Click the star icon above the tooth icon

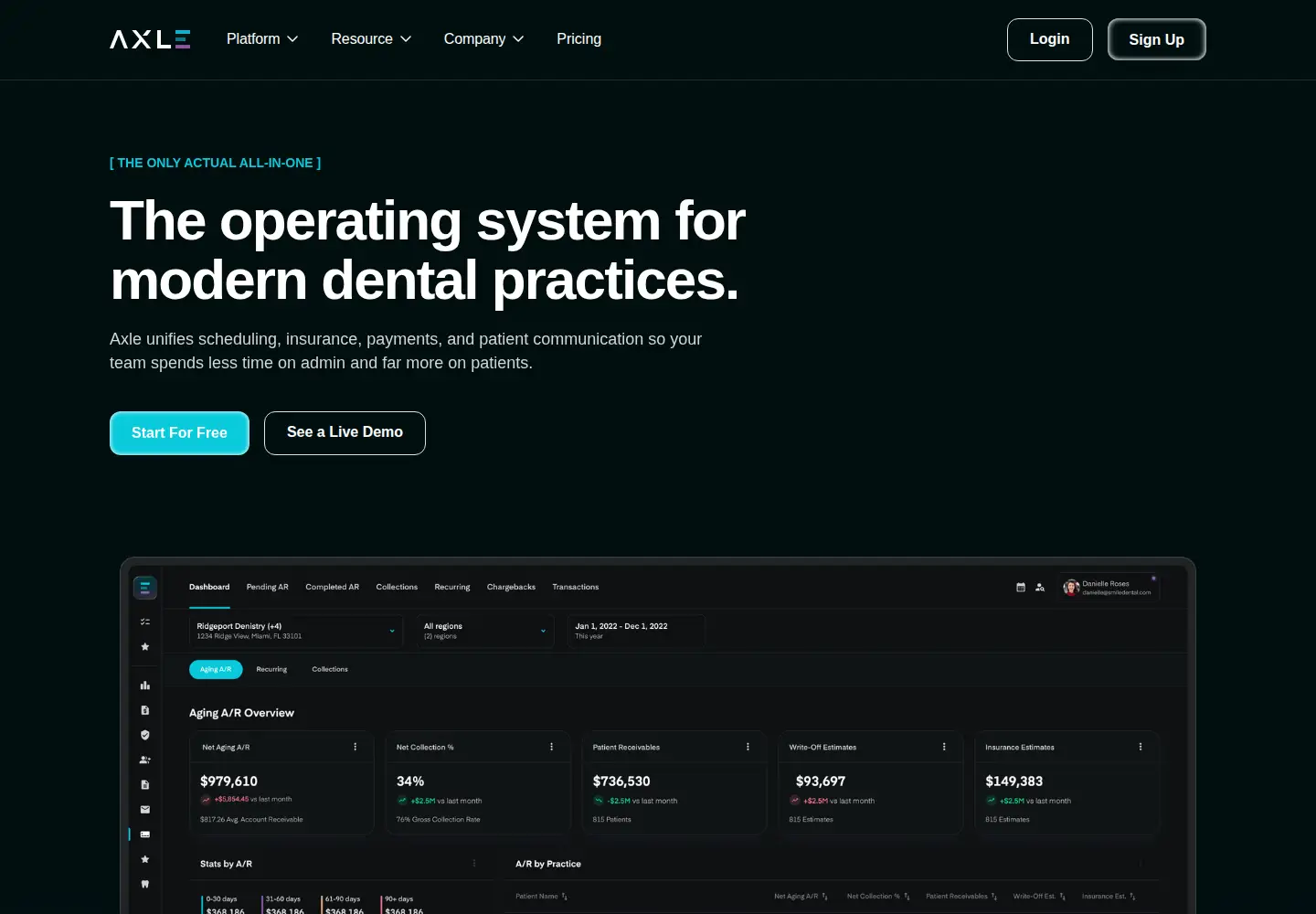coord(145,859)
